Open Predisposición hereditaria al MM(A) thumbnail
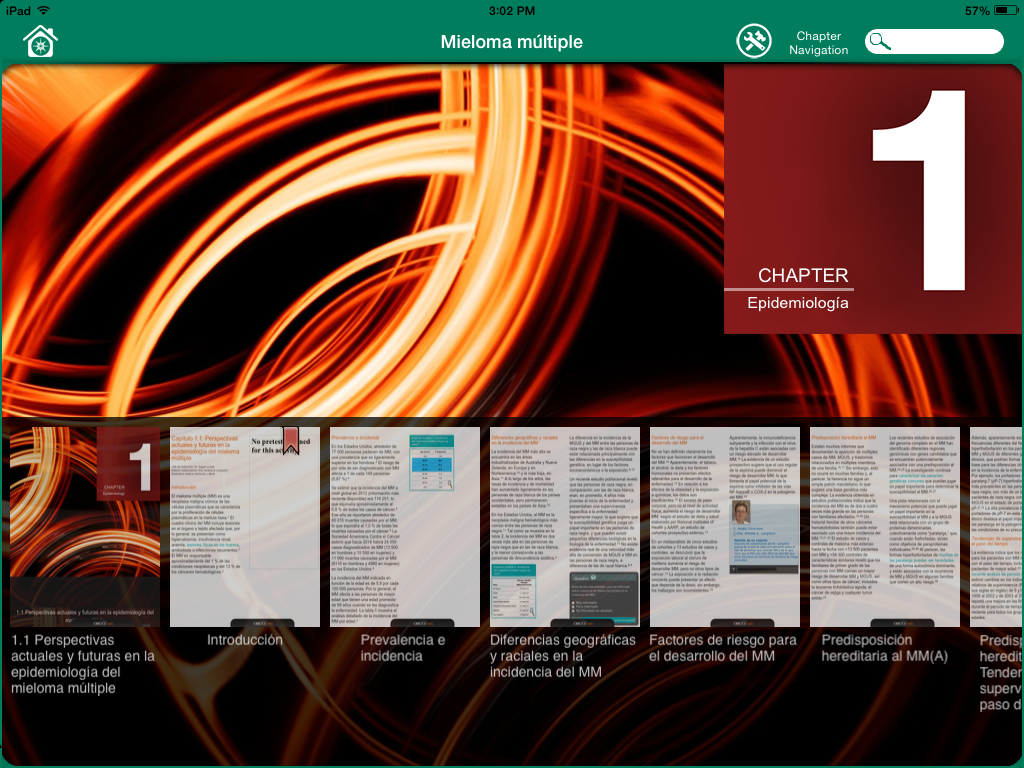This screenshot has height=768, width=1024. click(x=885, y=526)
